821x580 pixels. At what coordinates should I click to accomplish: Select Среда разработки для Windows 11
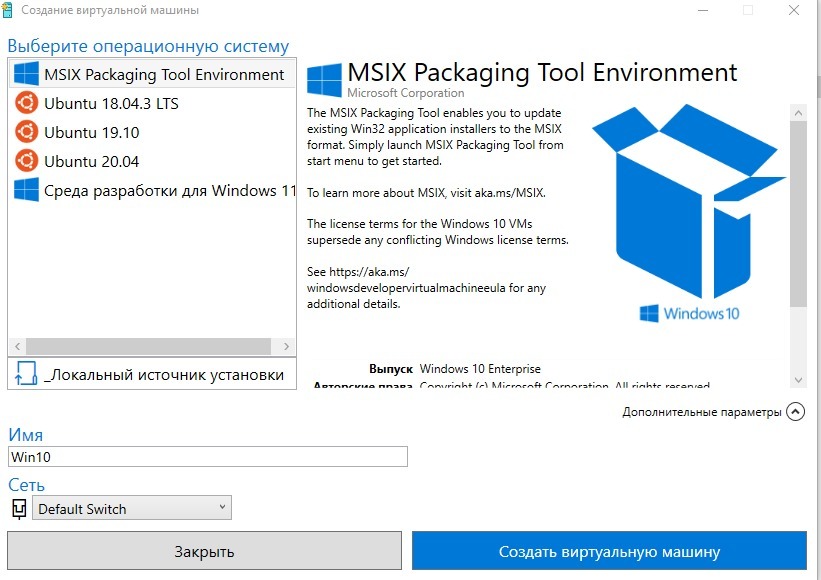[x=170, y=190]
